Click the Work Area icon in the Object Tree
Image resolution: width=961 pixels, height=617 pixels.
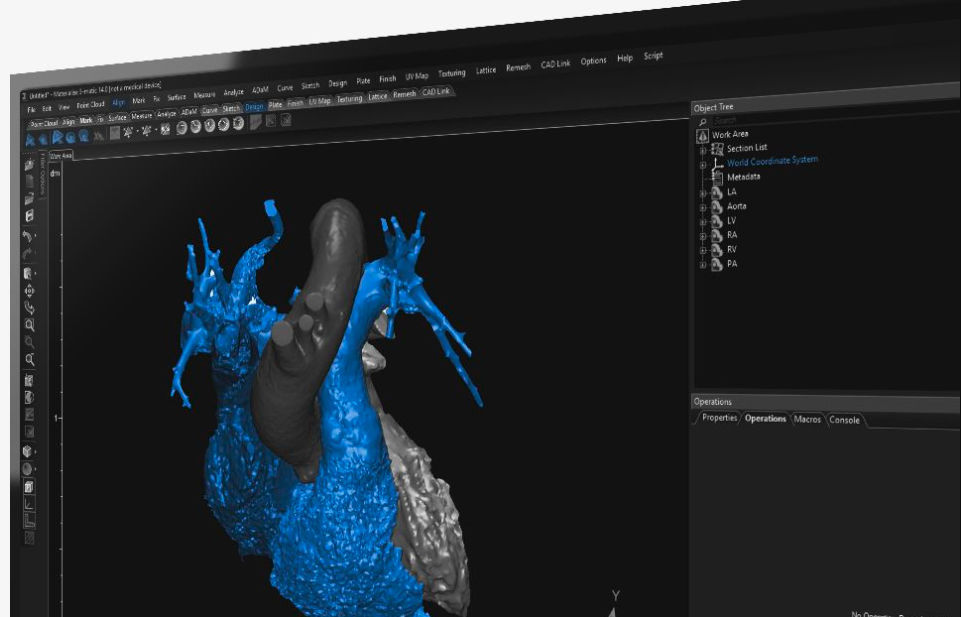coord(702,134)
